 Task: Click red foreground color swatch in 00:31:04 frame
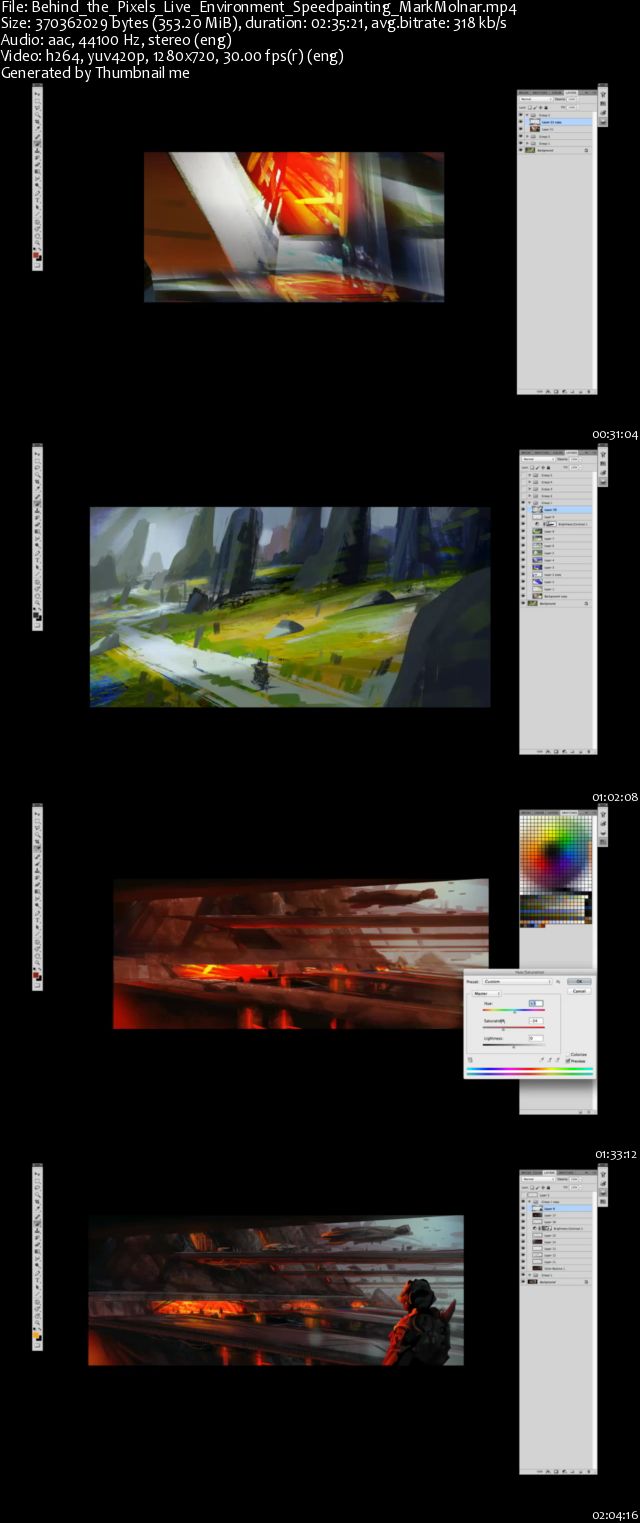[36, 255]
